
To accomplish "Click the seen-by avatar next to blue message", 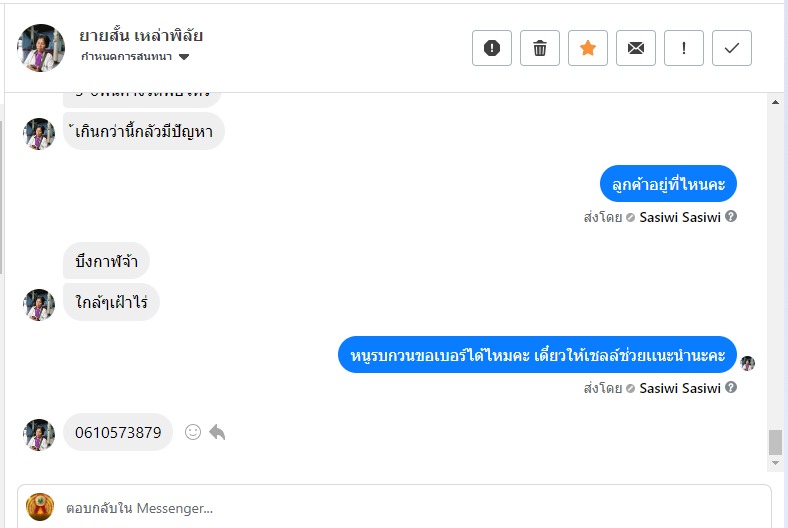I will pos(748,363).
